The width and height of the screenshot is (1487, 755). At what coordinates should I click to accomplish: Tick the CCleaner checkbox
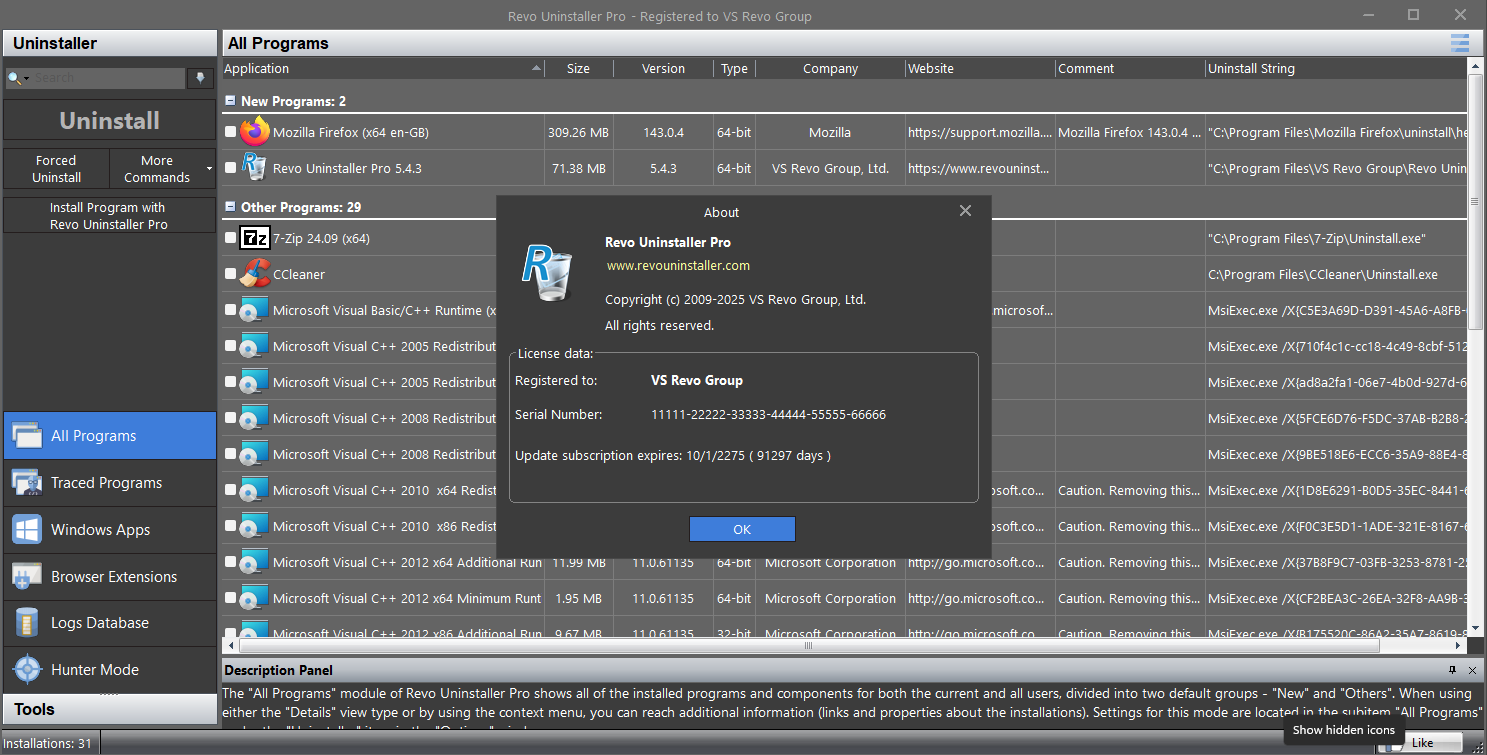(x=231, y=274)
